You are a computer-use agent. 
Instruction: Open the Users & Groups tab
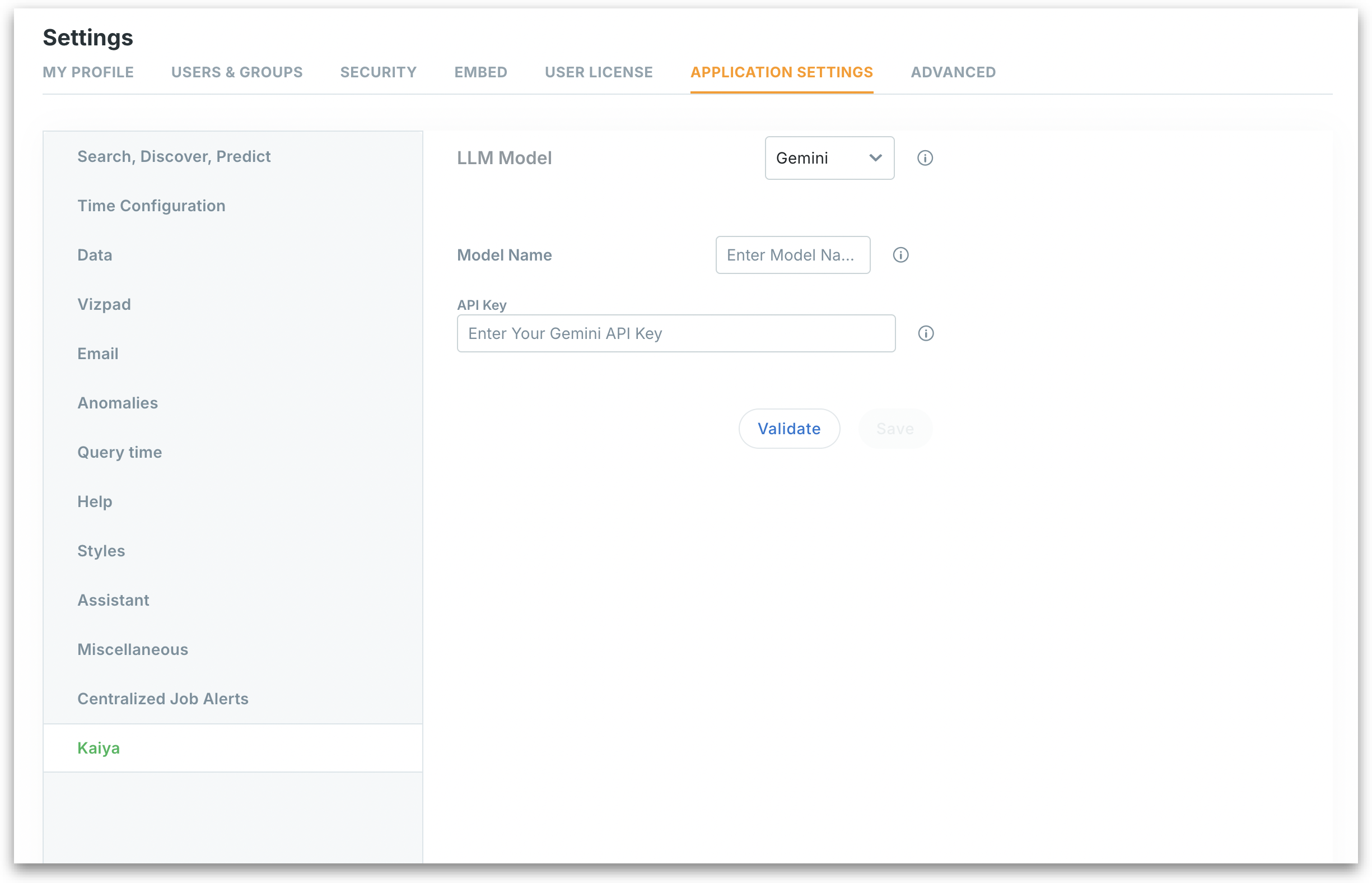tap(237, 72)
